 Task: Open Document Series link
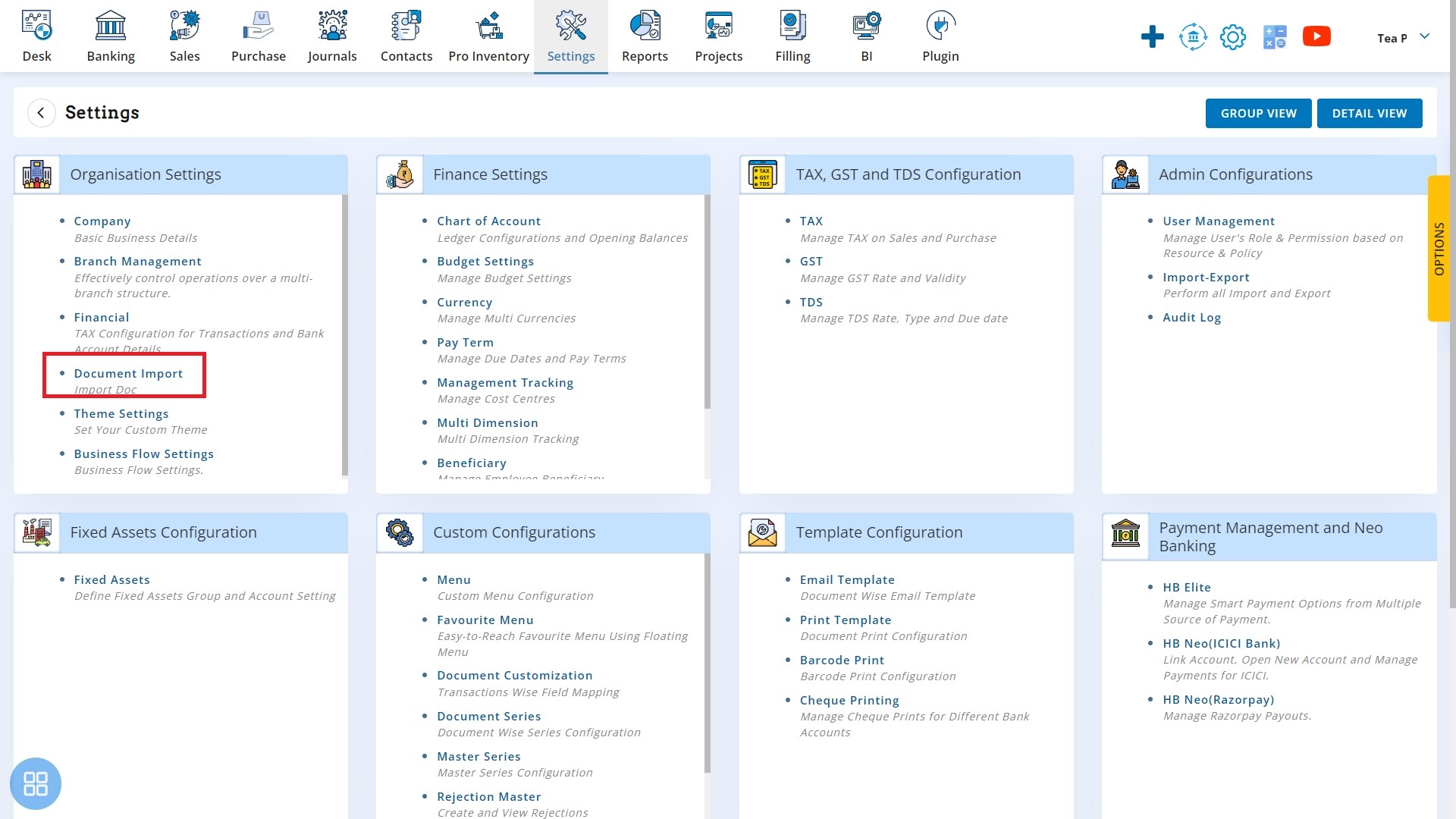[x=489, y=716]
